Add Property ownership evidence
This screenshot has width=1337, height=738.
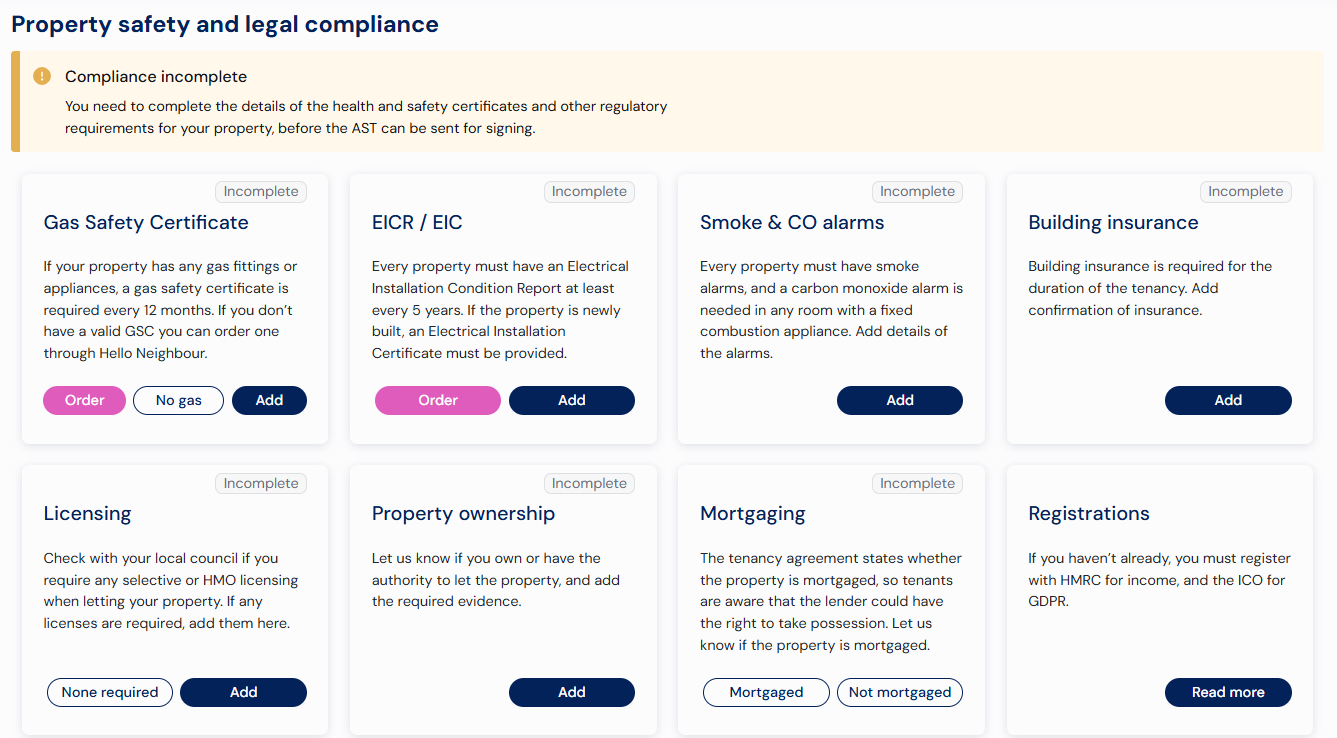pyautogui.click(x=571, y=692)
